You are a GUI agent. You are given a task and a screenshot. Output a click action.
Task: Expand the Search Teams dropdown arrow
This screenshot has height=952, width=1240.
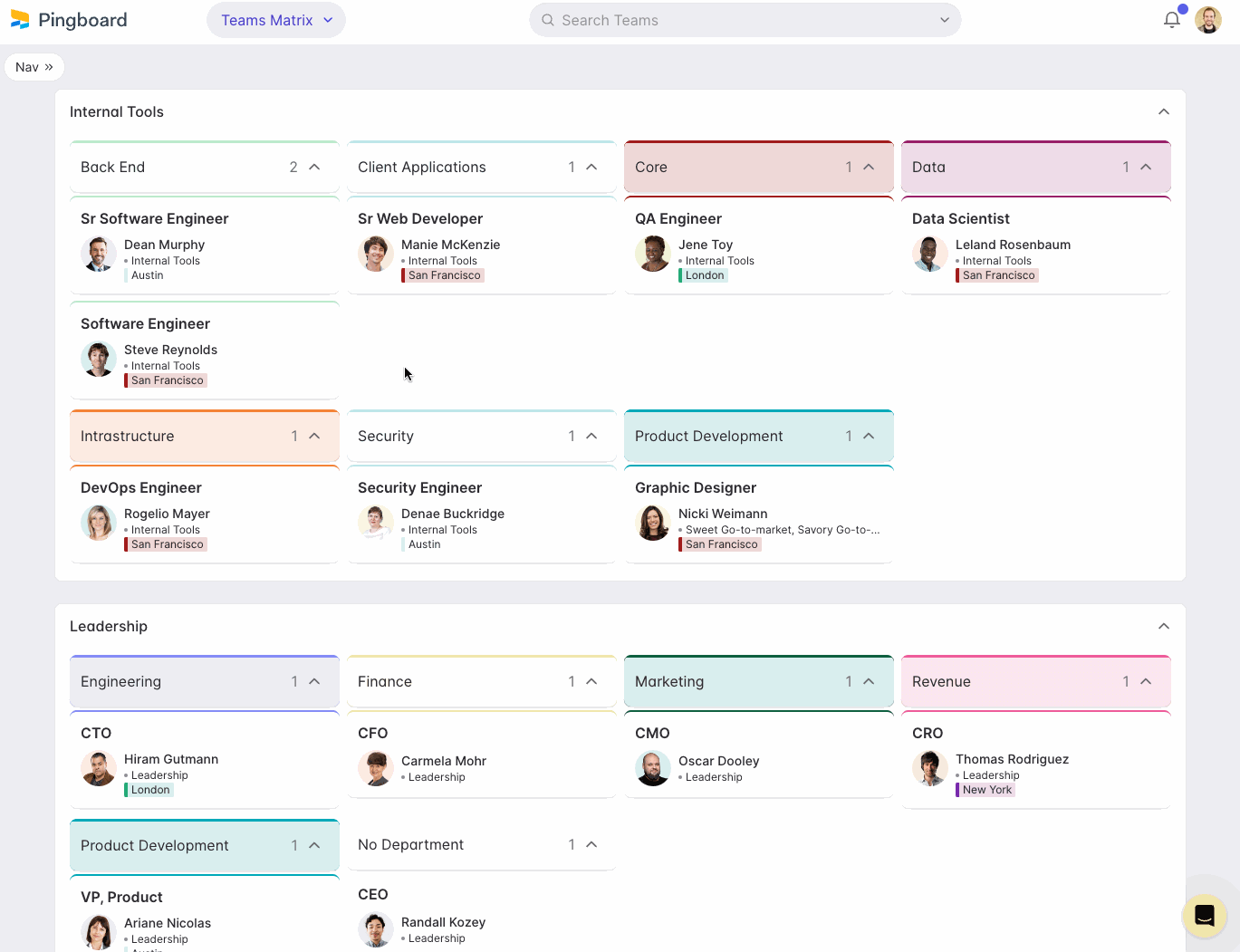[945, 20]
